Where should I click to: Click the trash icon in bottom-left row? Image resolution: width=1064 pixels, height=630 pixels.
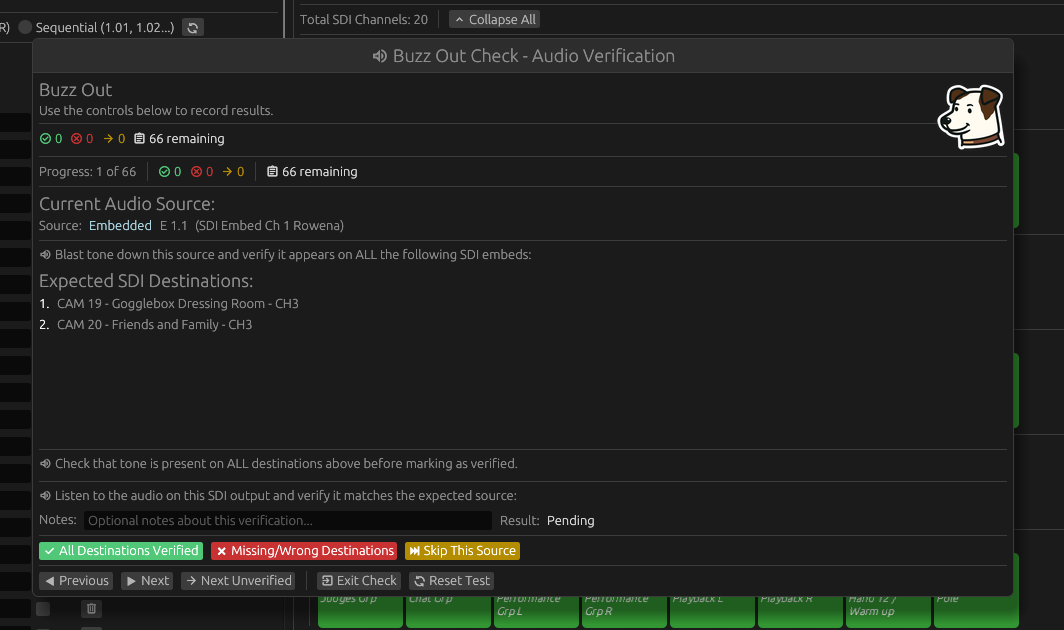click(x=91, y=609)
